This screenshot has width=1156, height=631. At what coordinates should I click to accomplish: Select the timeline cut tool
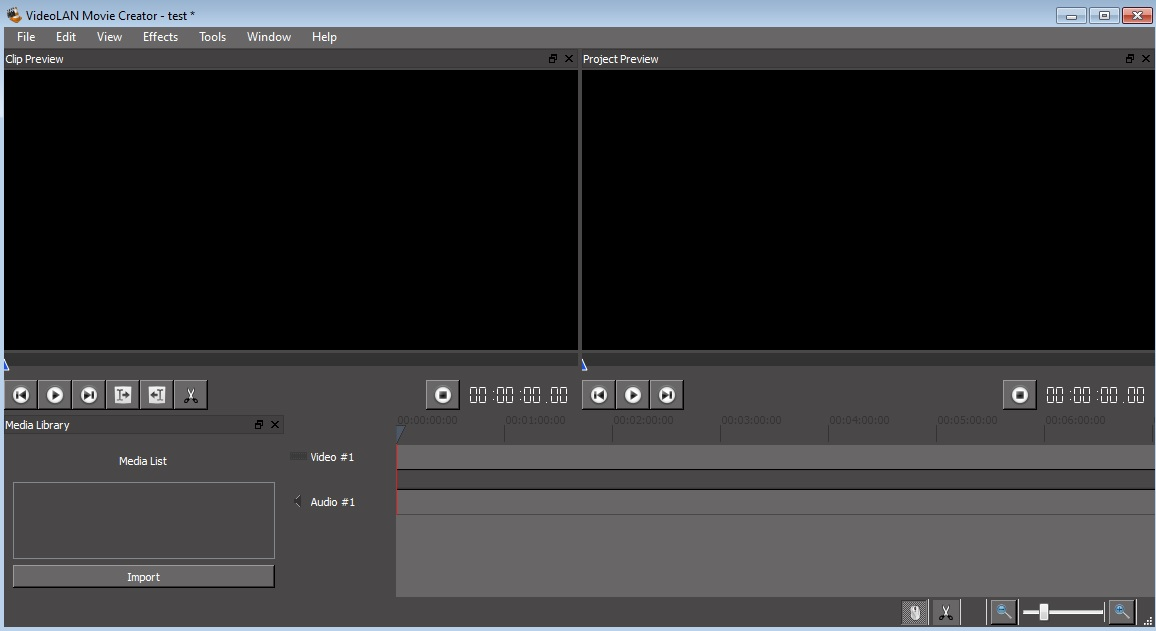tap(946, 612)
